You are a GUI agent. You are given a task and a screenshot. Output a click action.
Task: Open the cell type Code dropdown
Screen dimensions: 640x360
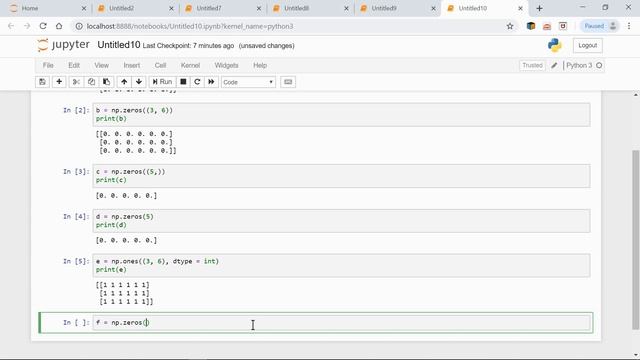click(x=248, y=82)
